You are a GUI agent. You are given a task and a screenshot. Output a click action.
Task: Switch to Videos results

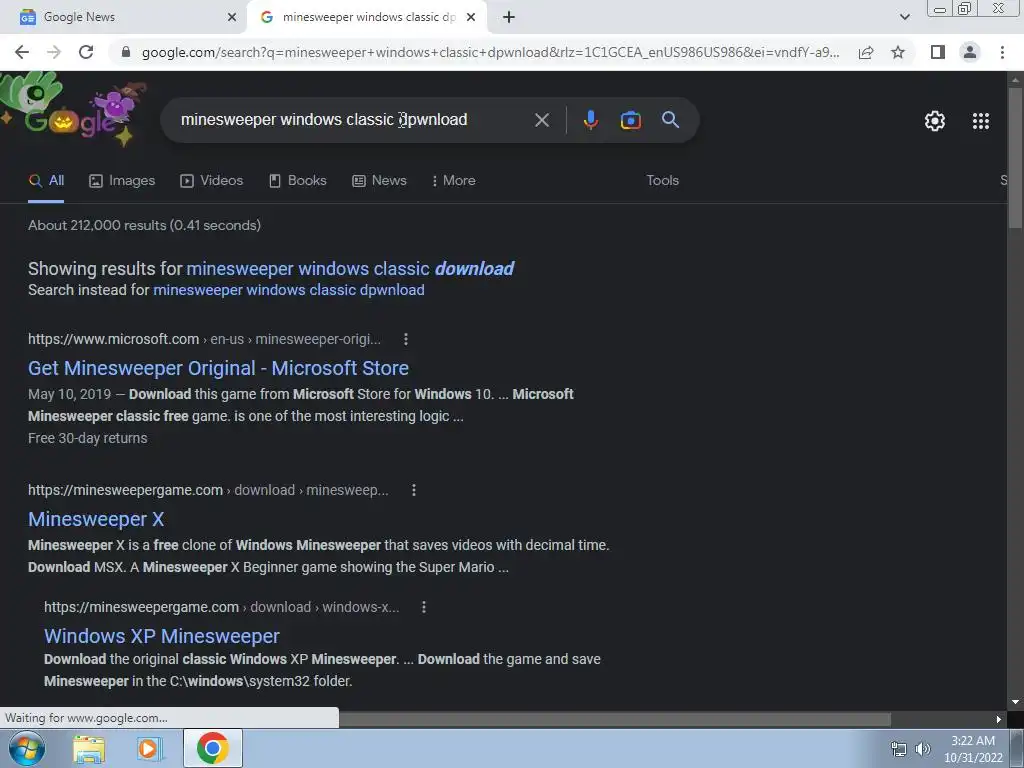pos(212,181)
